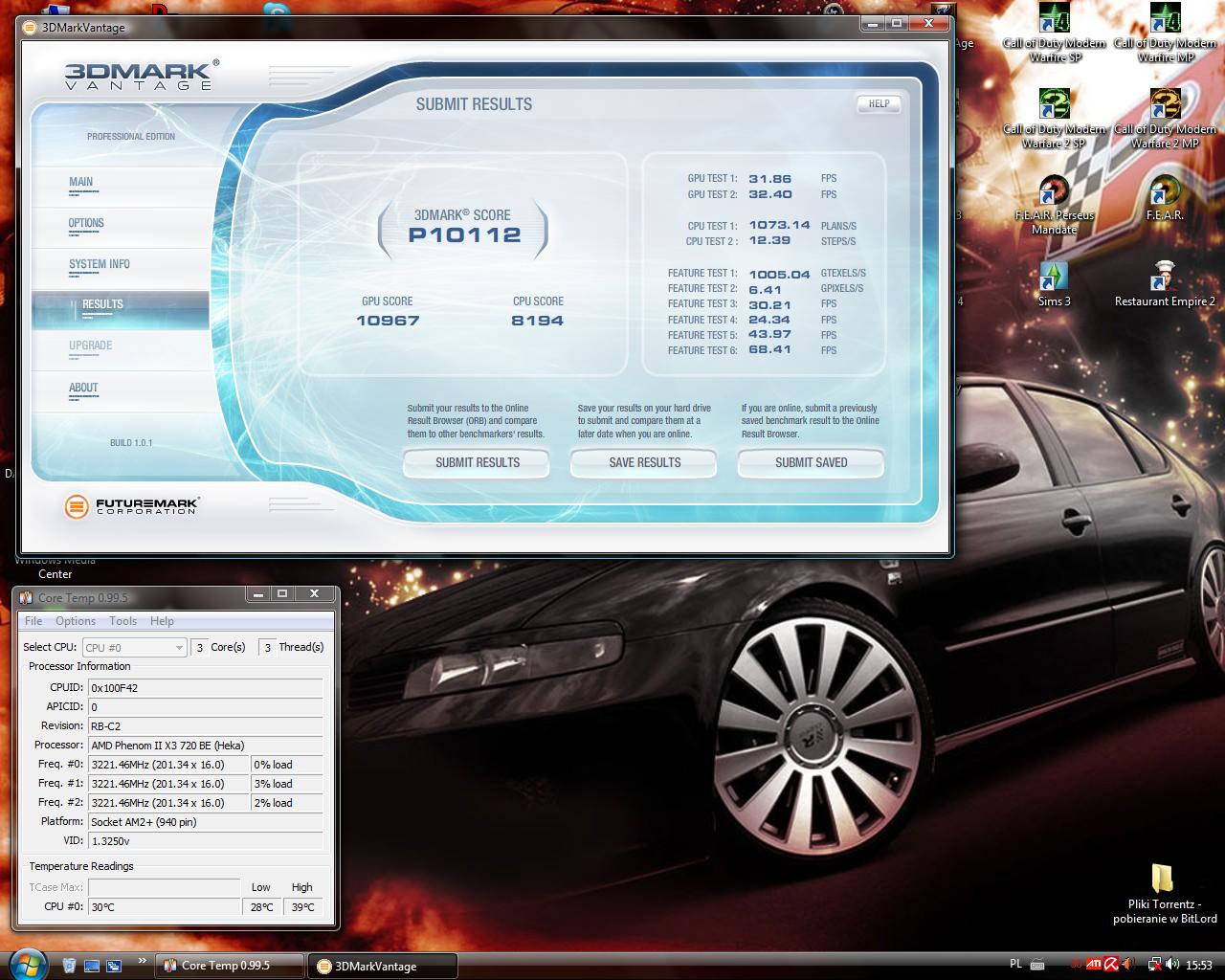The image size is (1225, 980).
Task: Open the F.E.A.R. desktop shortcut
Action: (1165, 198)
